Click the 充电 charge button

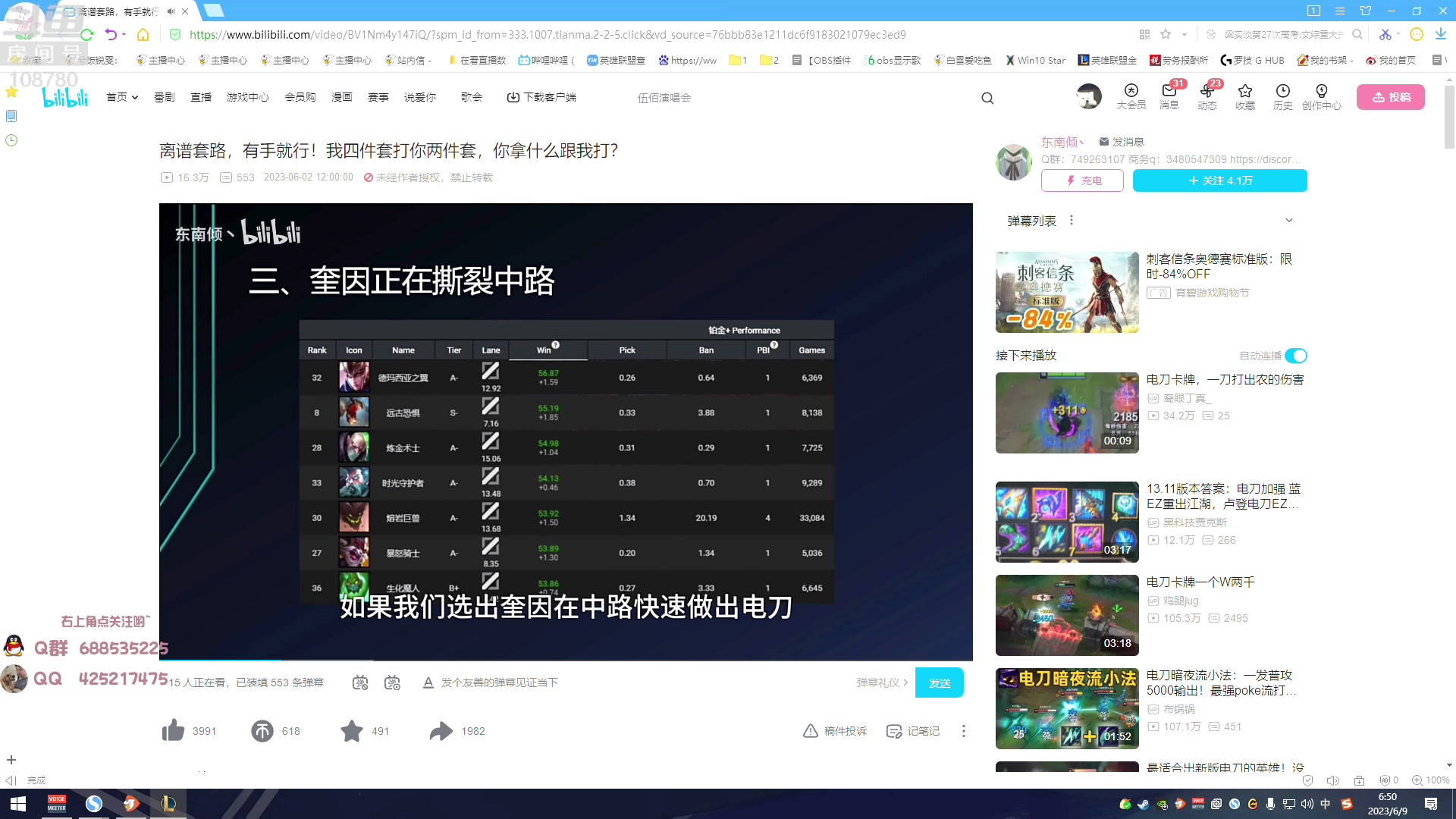pos(1082,180)
